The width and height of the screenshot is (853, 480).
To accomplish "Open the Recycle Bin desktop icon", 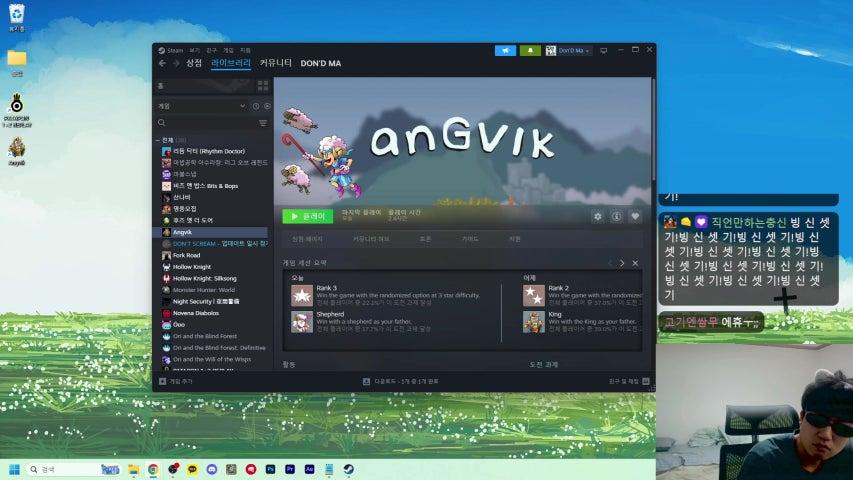I will (x=17, y=17).
